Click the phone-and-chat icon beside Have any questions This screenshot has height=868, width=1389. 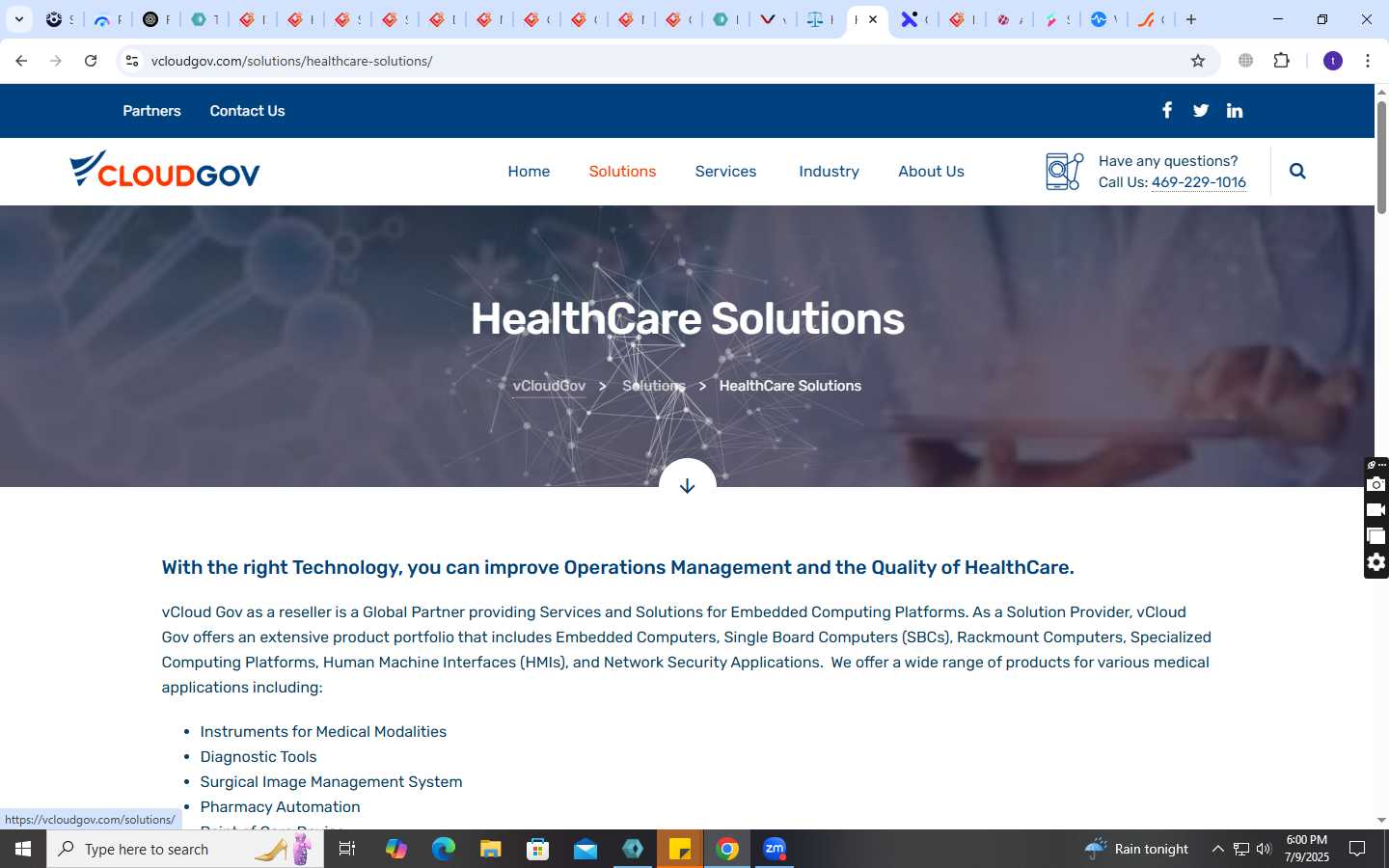pyautogui.click(x=1065, y=172)
